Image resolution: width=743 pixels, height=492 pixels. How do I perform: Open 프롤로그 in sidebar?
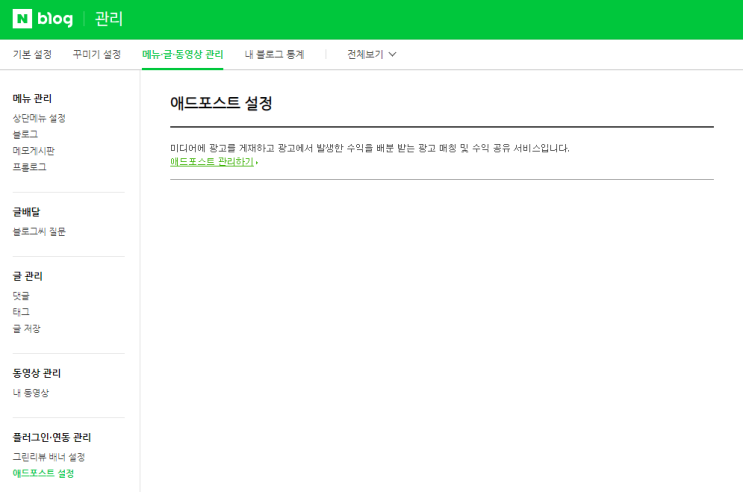29,167
